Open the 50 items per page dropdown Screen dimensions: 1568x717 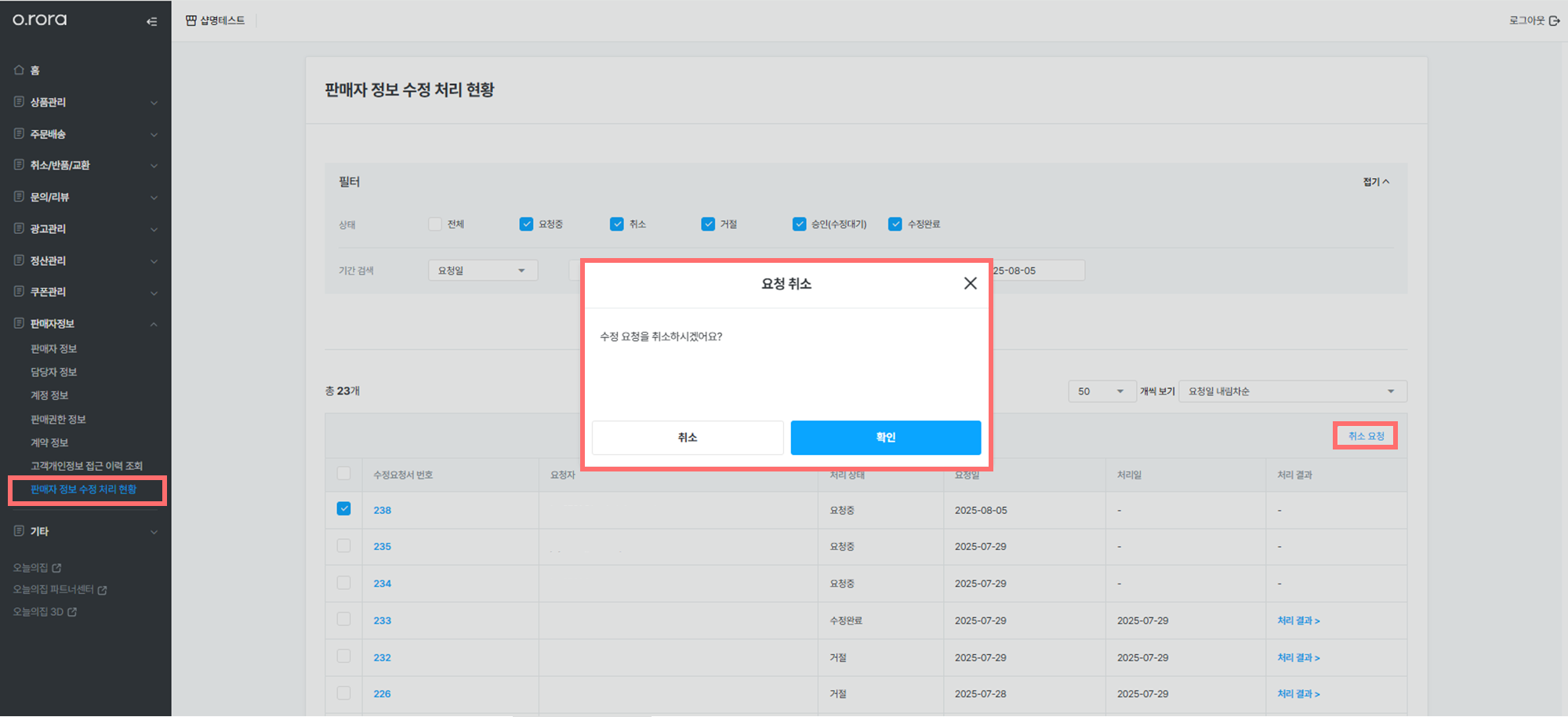point(1102,391)
